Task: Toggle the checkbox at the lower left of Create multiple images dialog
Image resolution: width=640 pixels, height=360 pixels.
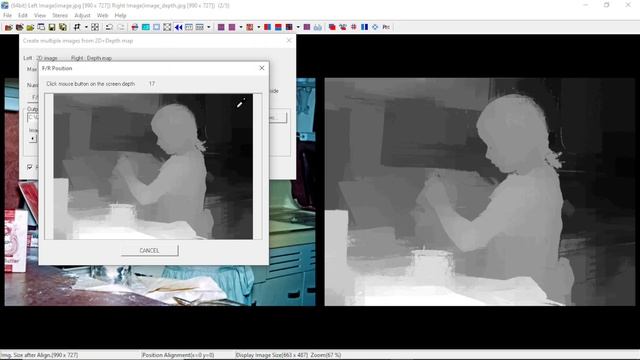Action: (x=30, y=167)
